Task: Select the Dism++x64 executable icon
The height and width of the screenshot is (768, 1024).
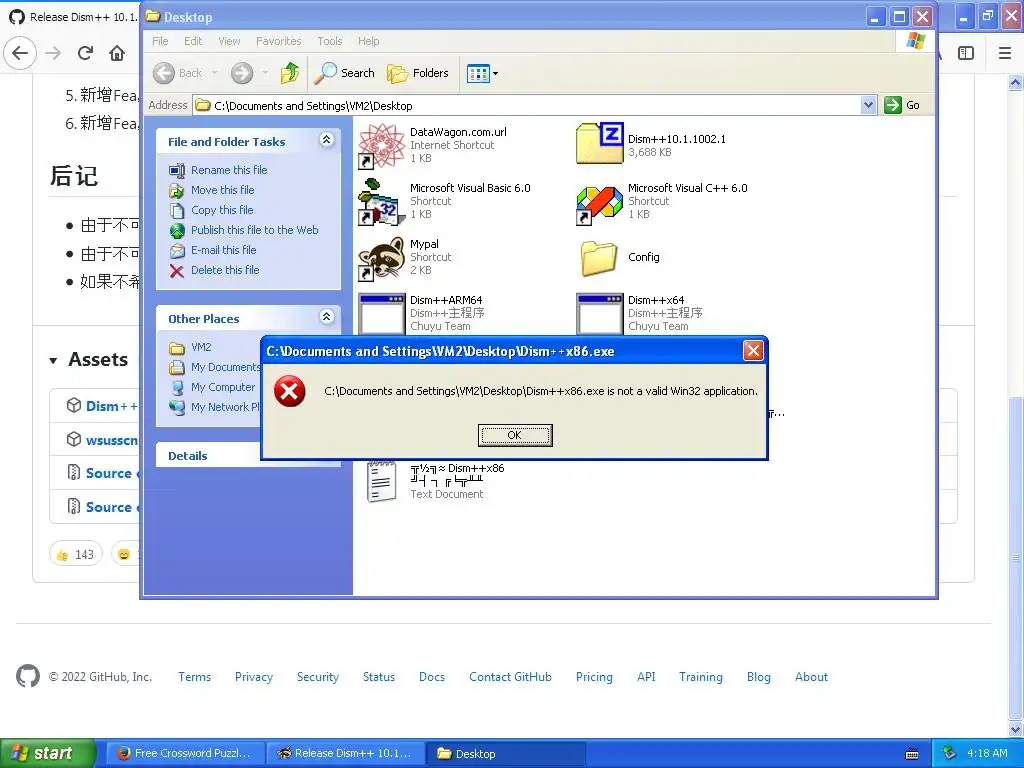Action: [x=600, y=313]
